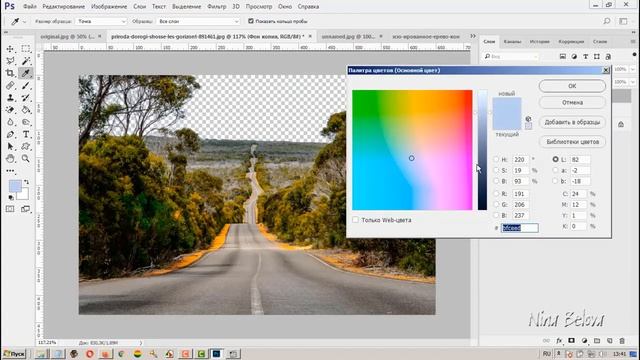Select the Path Selection tool
The image size is (640, 360).
[x=10, y=146]
